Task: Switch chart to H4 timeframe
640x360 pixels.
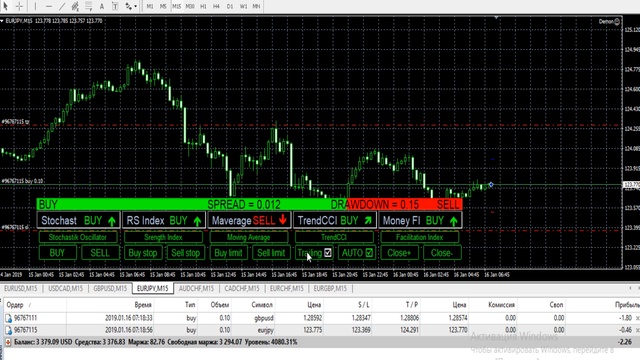Action: (x=216, y=6)
